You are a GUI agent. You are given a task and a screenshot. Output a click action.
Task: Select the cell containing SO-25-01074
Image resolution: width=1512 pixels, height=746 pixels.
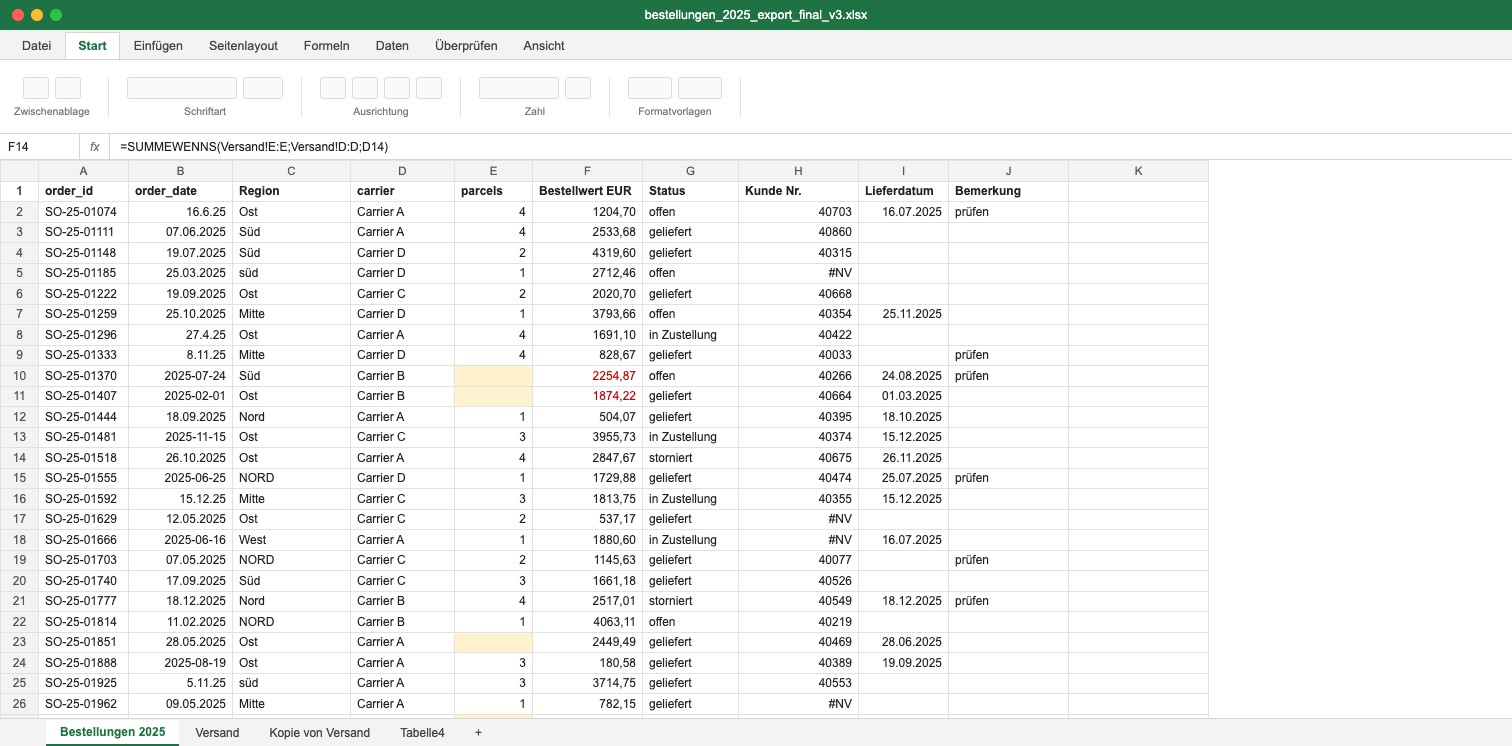pos(83,212)
